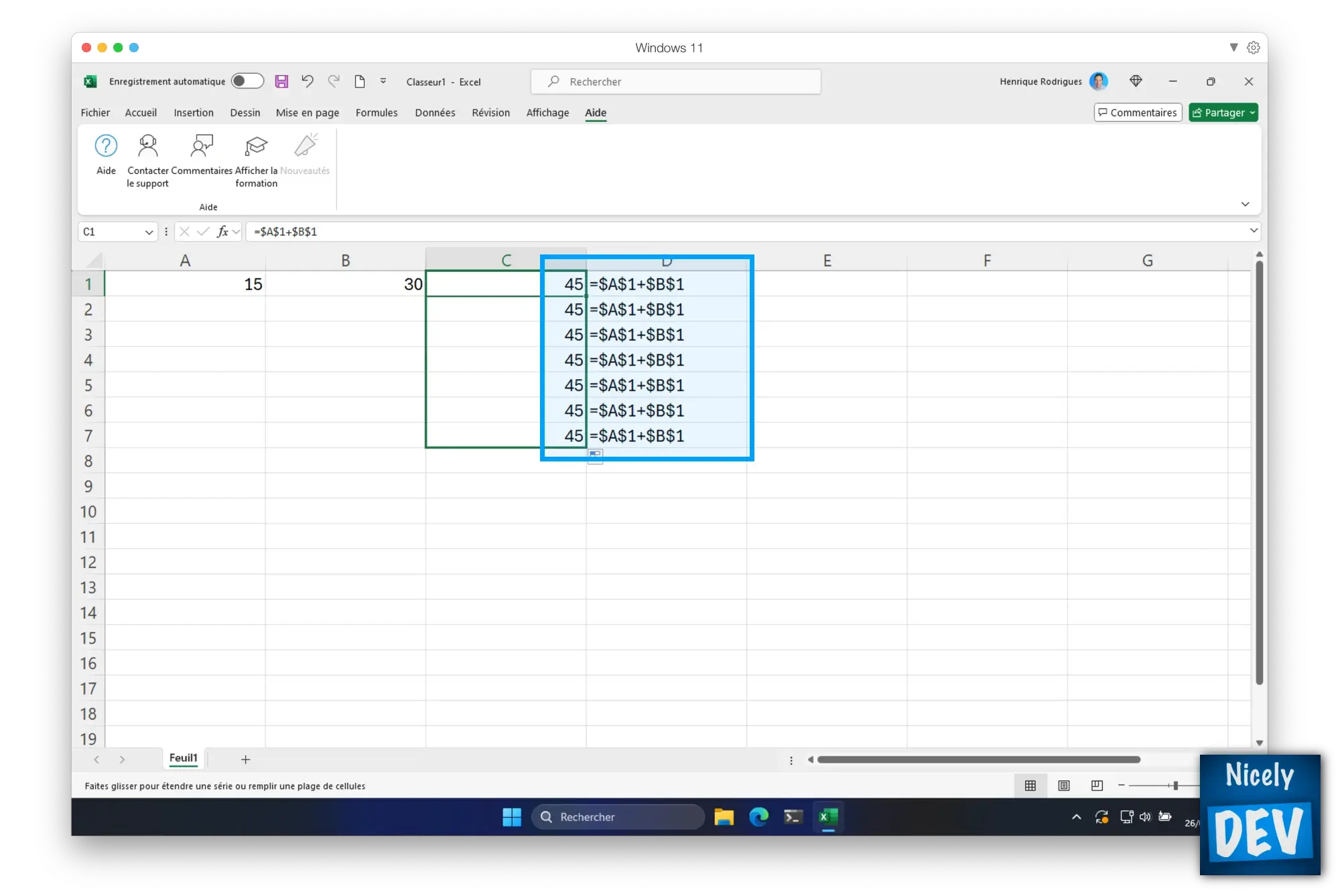1340x896 pixels.
Task: Confirm formula entry checkmark icon
Action: click(x=203, y=231)
